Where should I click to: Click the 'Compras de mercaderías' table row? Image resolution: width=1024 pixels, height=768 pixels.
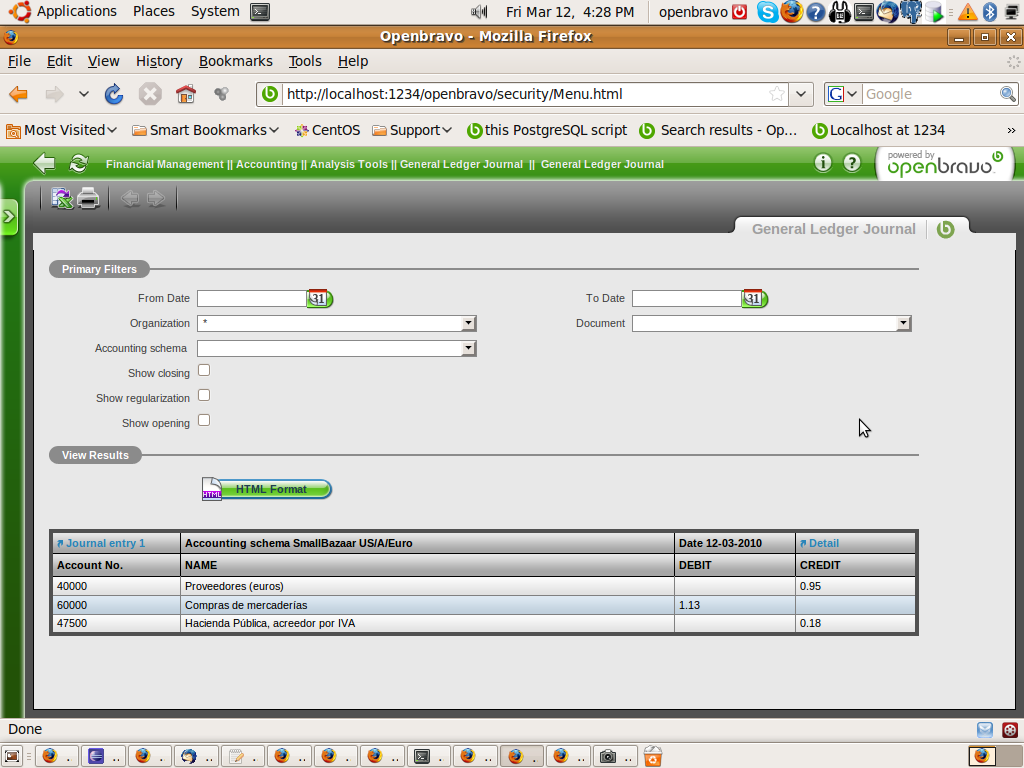484,605
